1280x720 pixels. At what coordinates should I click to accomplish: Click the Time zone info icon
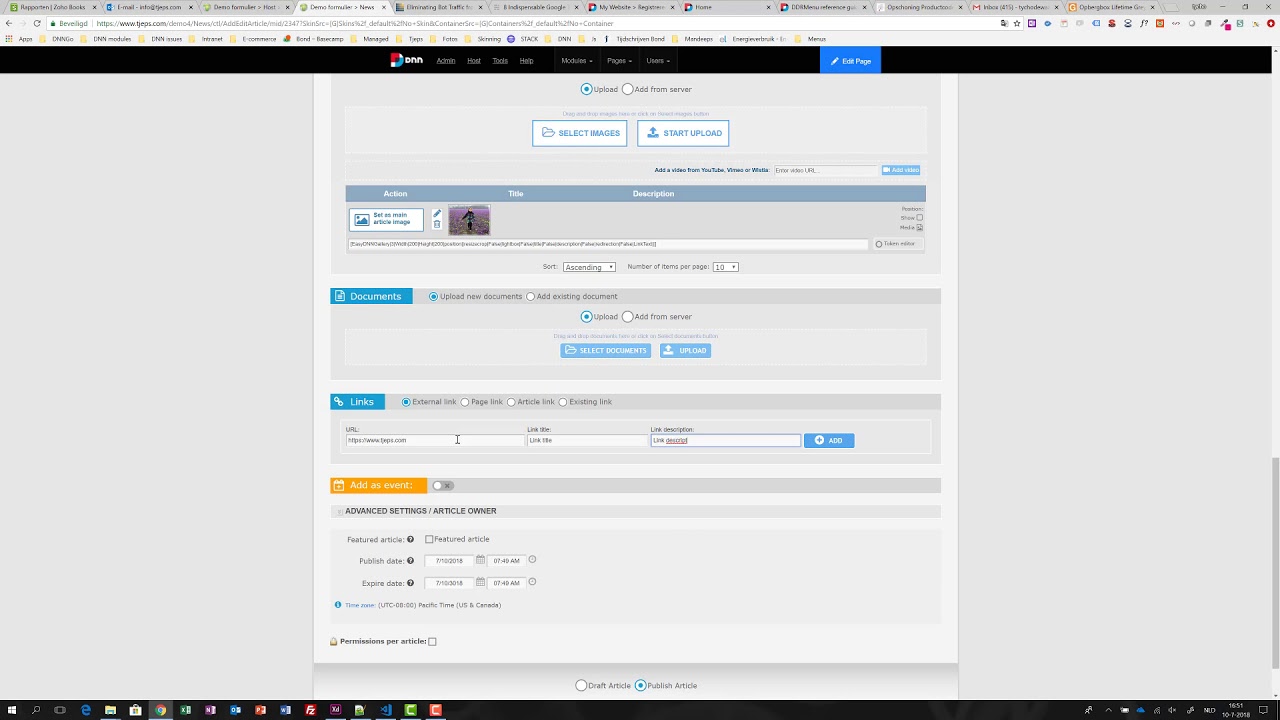(x=338, y=605)
